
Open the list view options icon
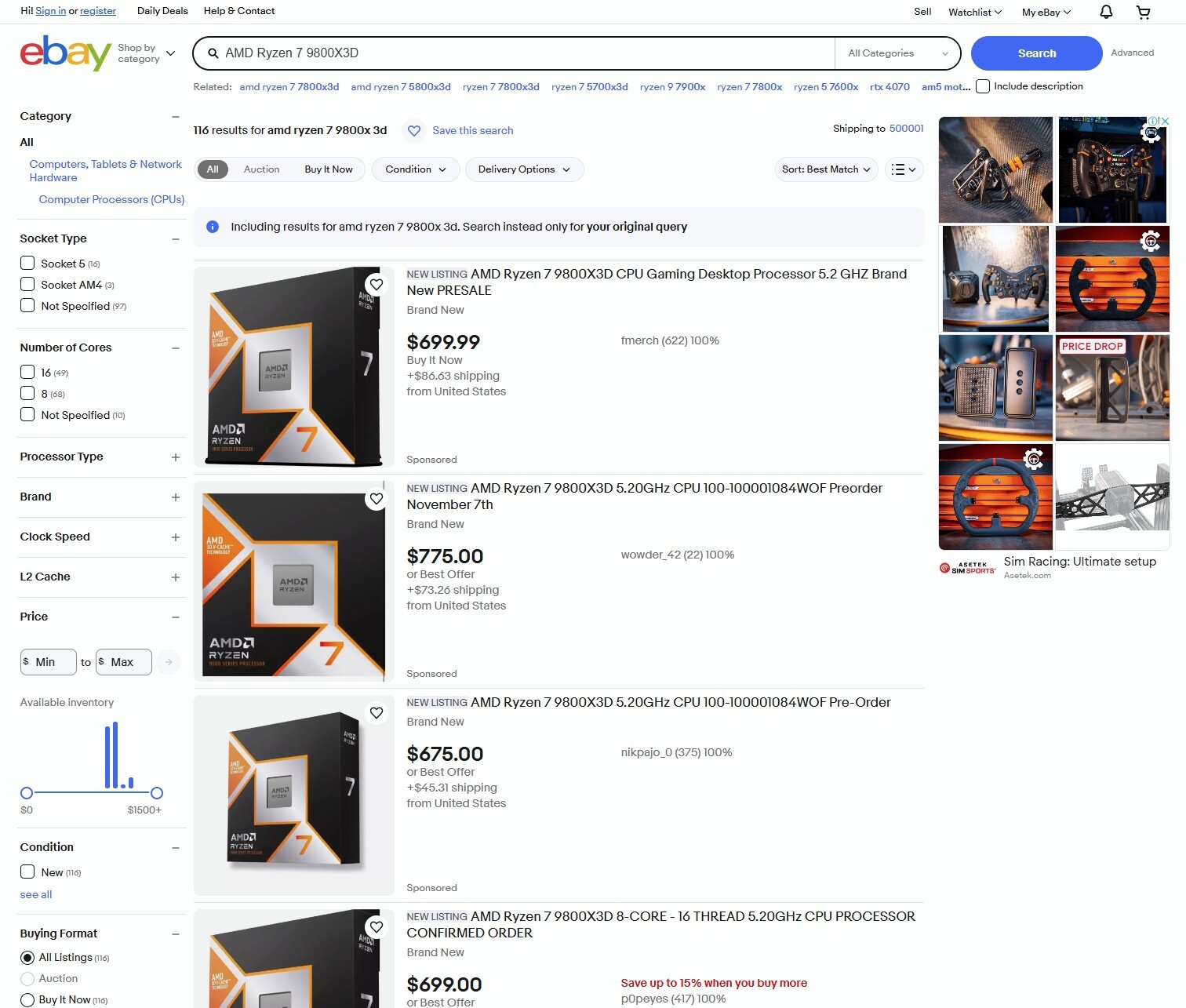pos(904,169)
